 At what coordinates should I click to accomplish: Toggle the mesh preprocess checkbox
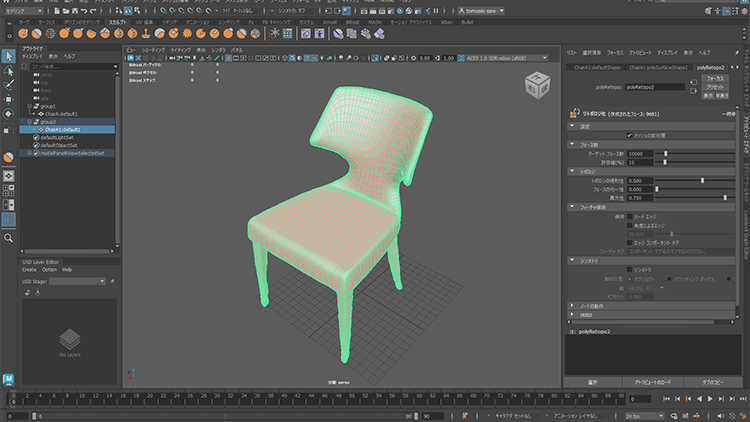(629, 135)
